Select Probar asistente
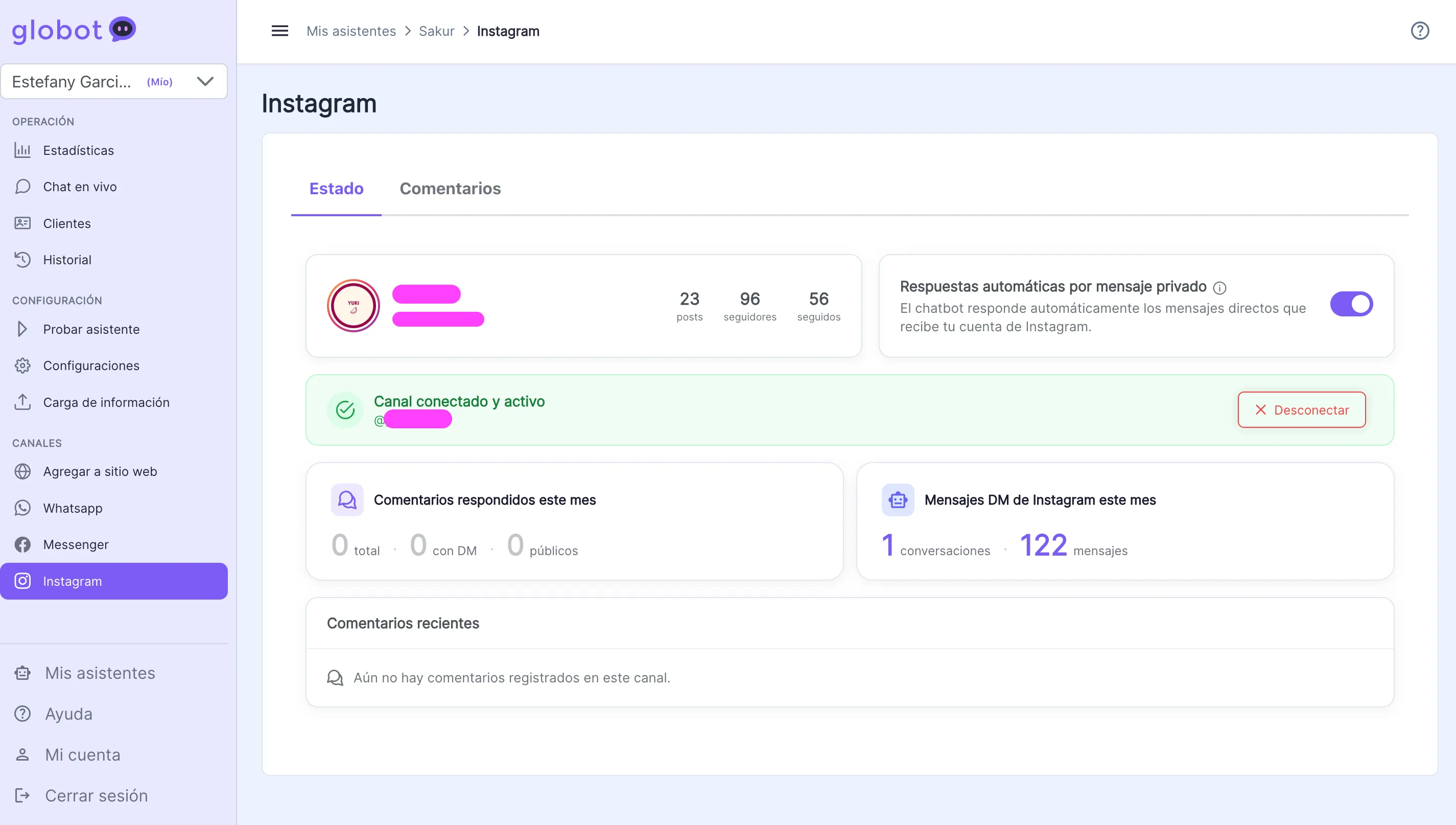Viewport: 1456px width, 825px height. click(91, 329)
